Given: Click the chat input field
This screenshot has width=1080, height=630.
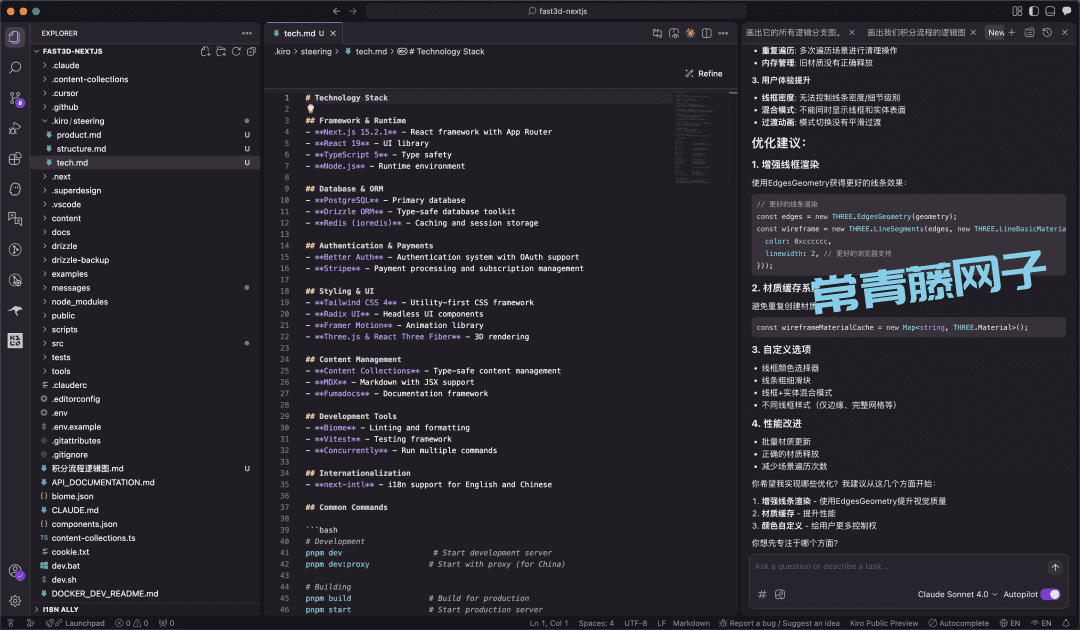Looking at the screenshot, I should click(895, 567).
